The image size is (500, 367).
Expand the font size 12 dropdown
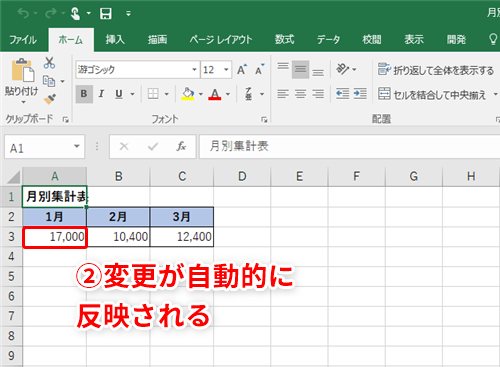[x=226, y=70]
